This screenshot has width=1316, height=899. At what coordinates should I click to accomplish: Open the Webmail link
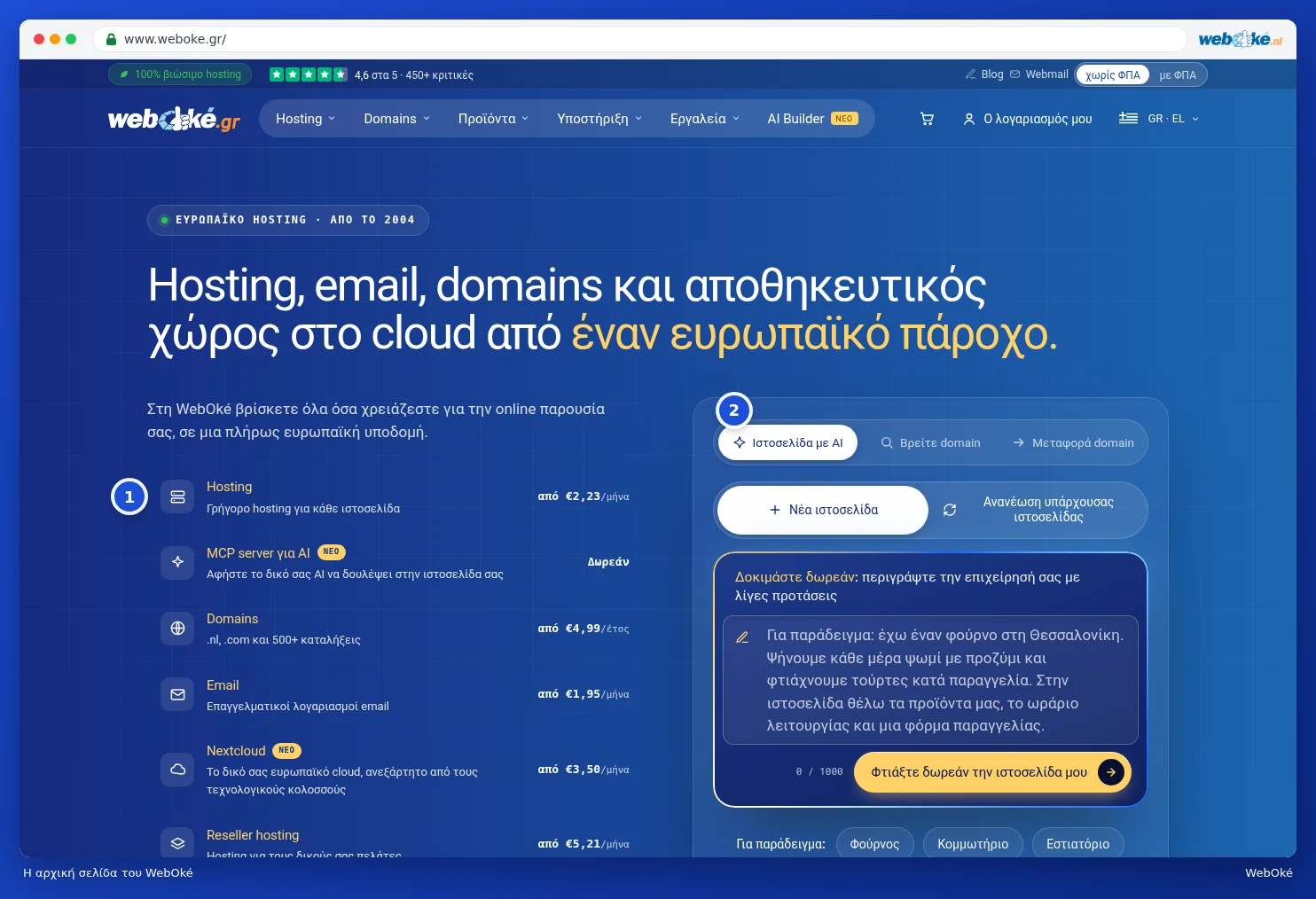1039,74
